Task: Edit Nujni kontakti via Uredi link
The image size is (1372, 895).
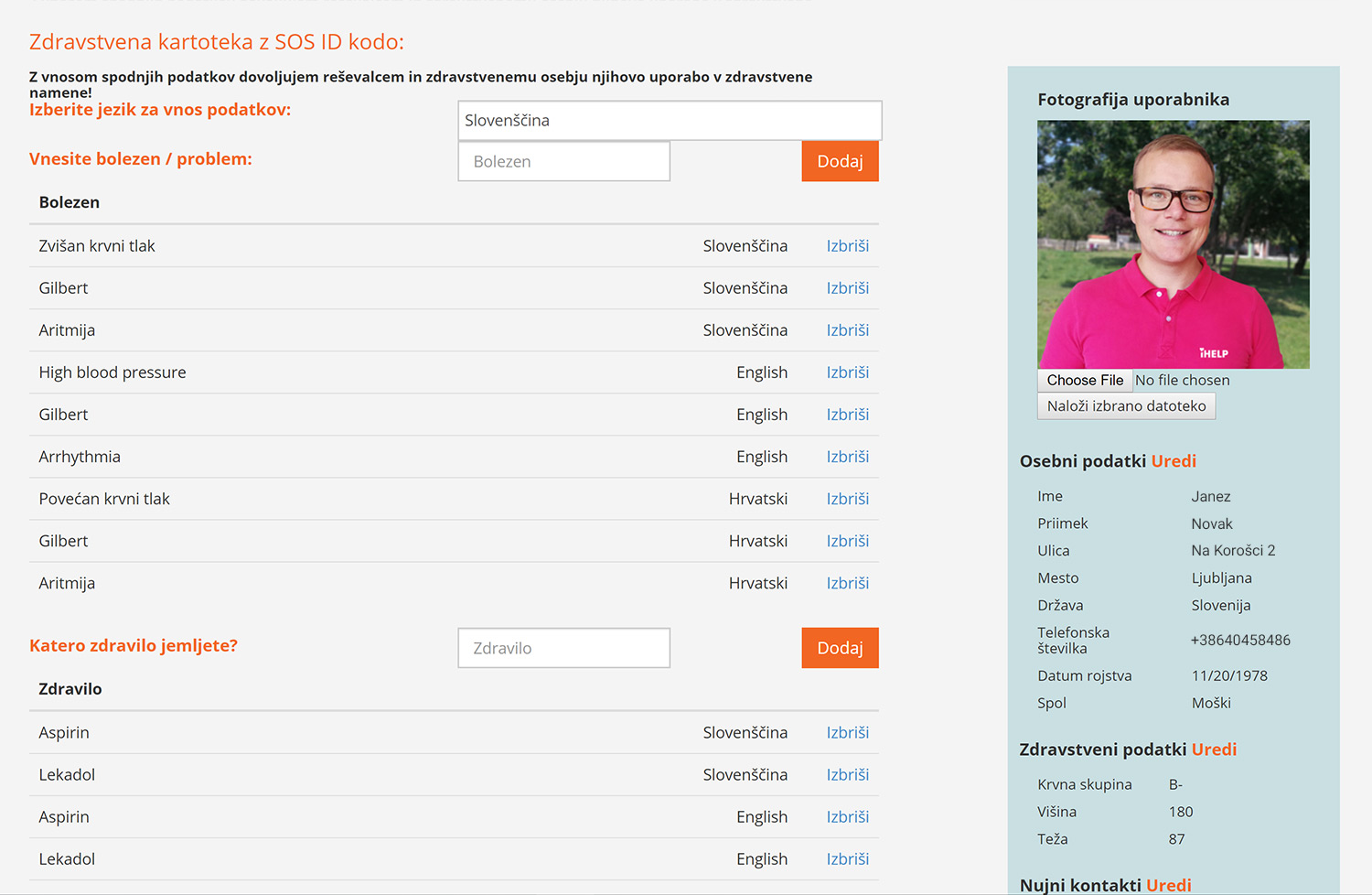Action: coord(1168,885)
